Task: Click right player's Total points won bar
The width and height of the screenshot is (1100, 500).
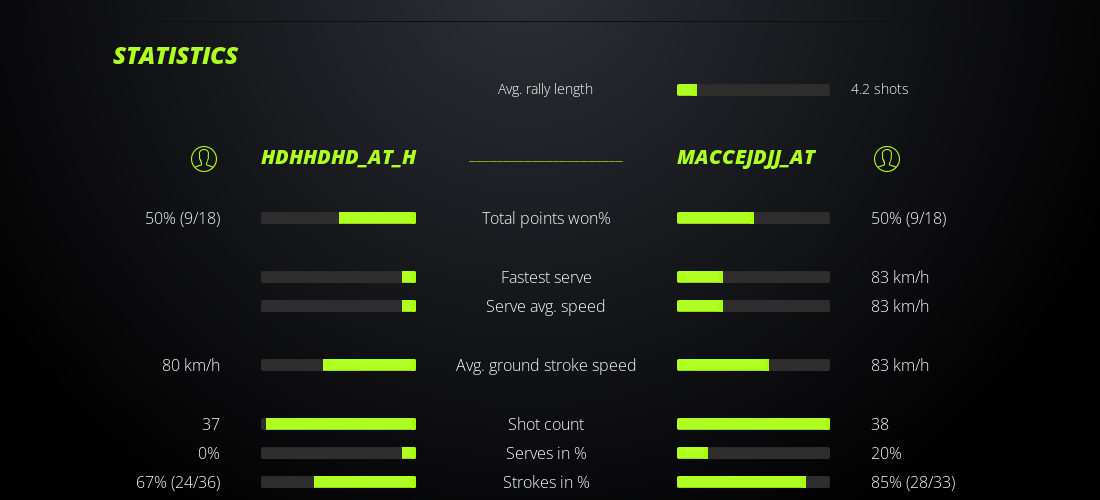Action: [x=753, y=218]
